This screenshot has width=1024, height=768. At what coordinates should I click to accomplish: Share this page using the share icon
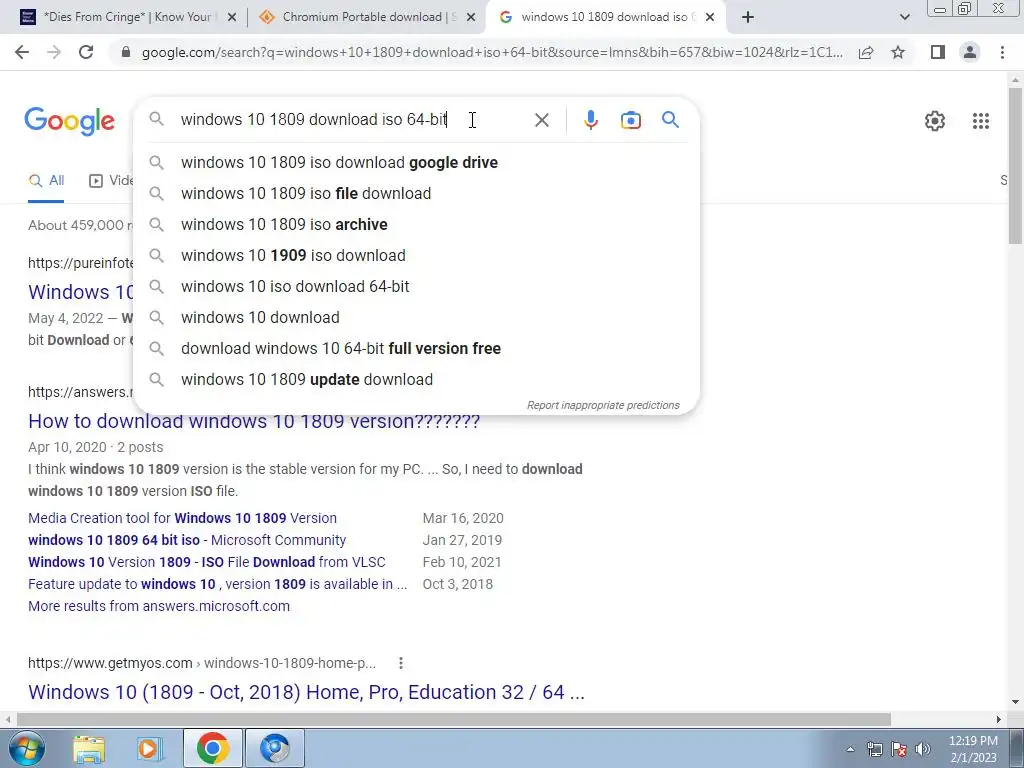[866, 52]
